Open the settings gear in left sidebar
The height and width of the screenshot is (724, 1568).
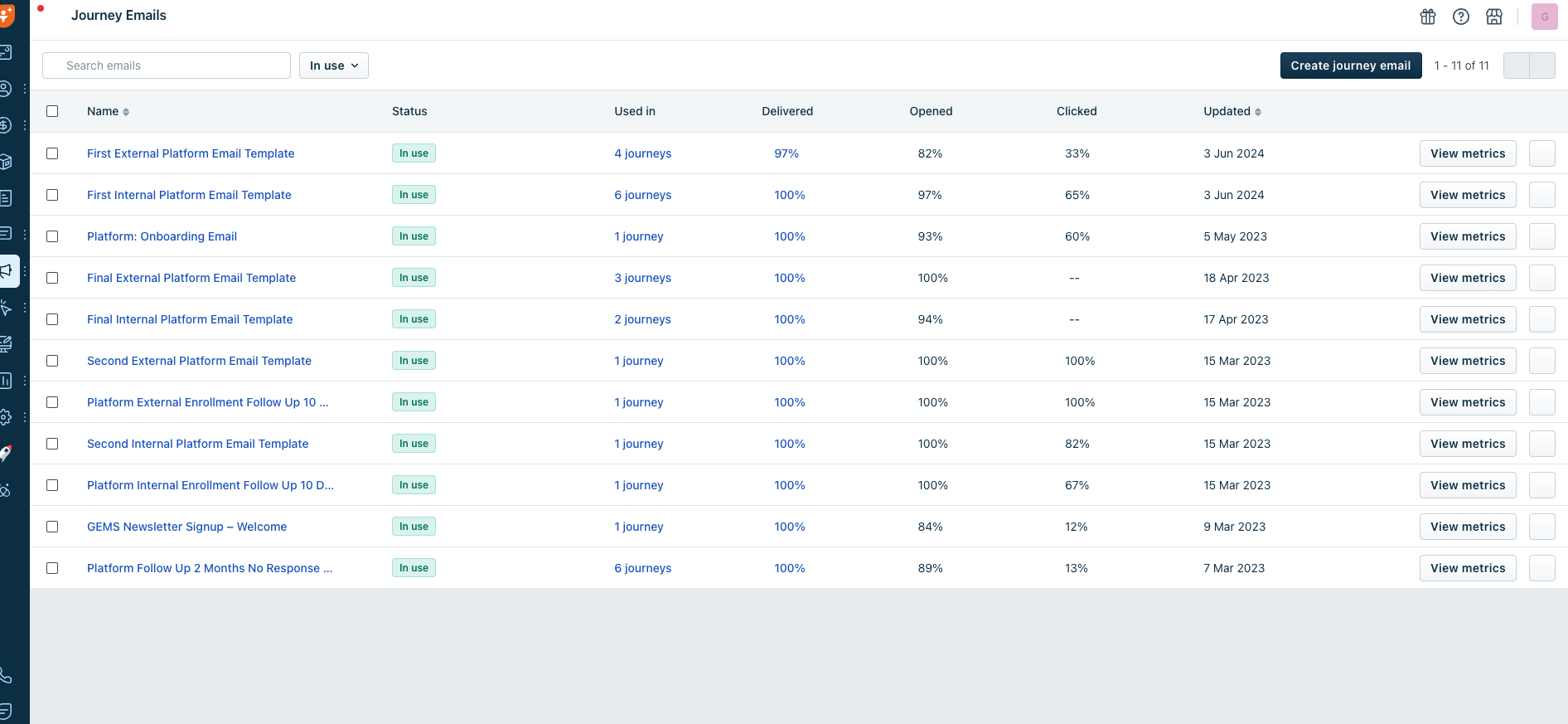tap(7, 417)
